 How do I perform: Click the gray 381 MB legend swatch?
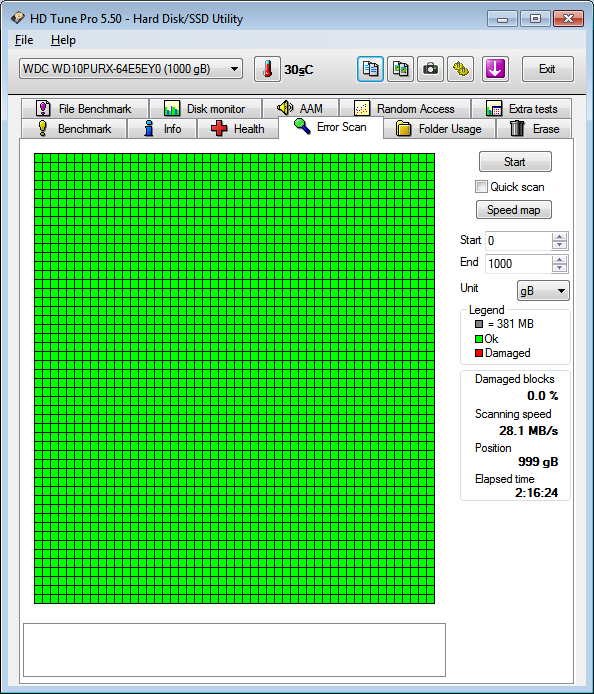478,324
